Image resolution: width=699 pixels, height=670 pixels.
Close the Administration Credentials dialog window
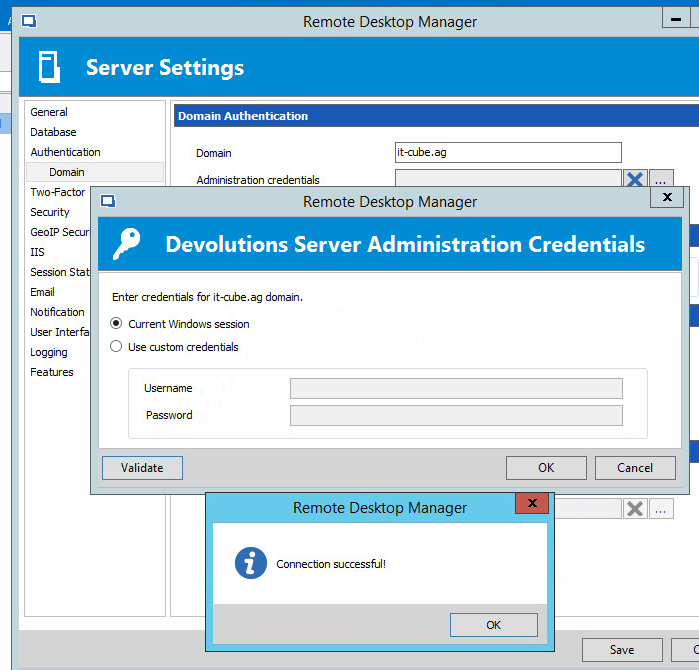coord(667,197)
